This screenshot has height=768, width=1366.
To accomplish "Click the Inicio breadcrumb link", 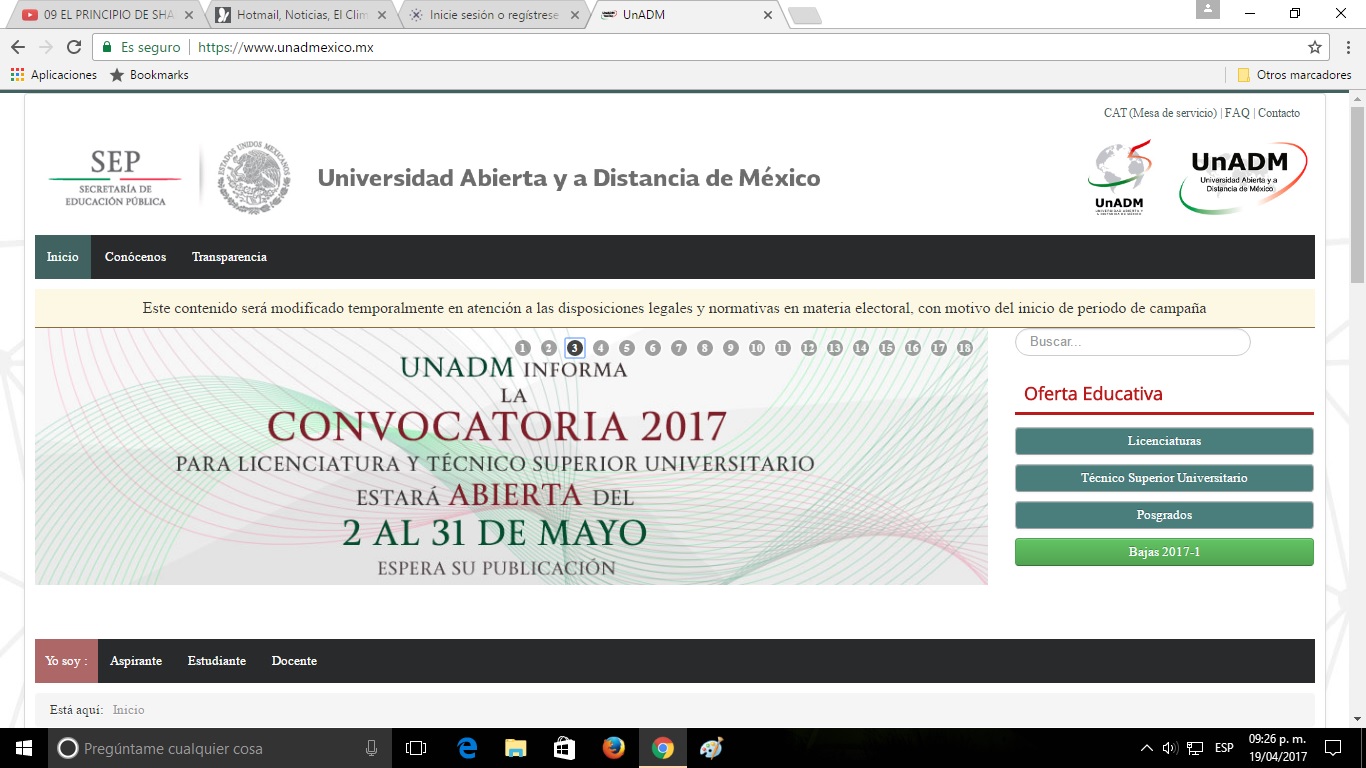I will (128, 710).
